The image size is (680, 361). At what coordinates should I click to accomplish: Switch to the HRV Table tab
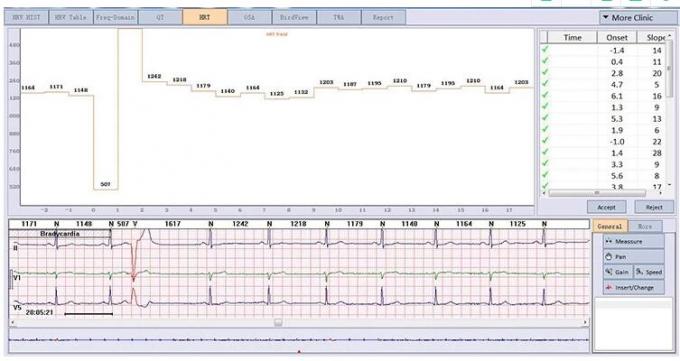(x=70, y=17)
